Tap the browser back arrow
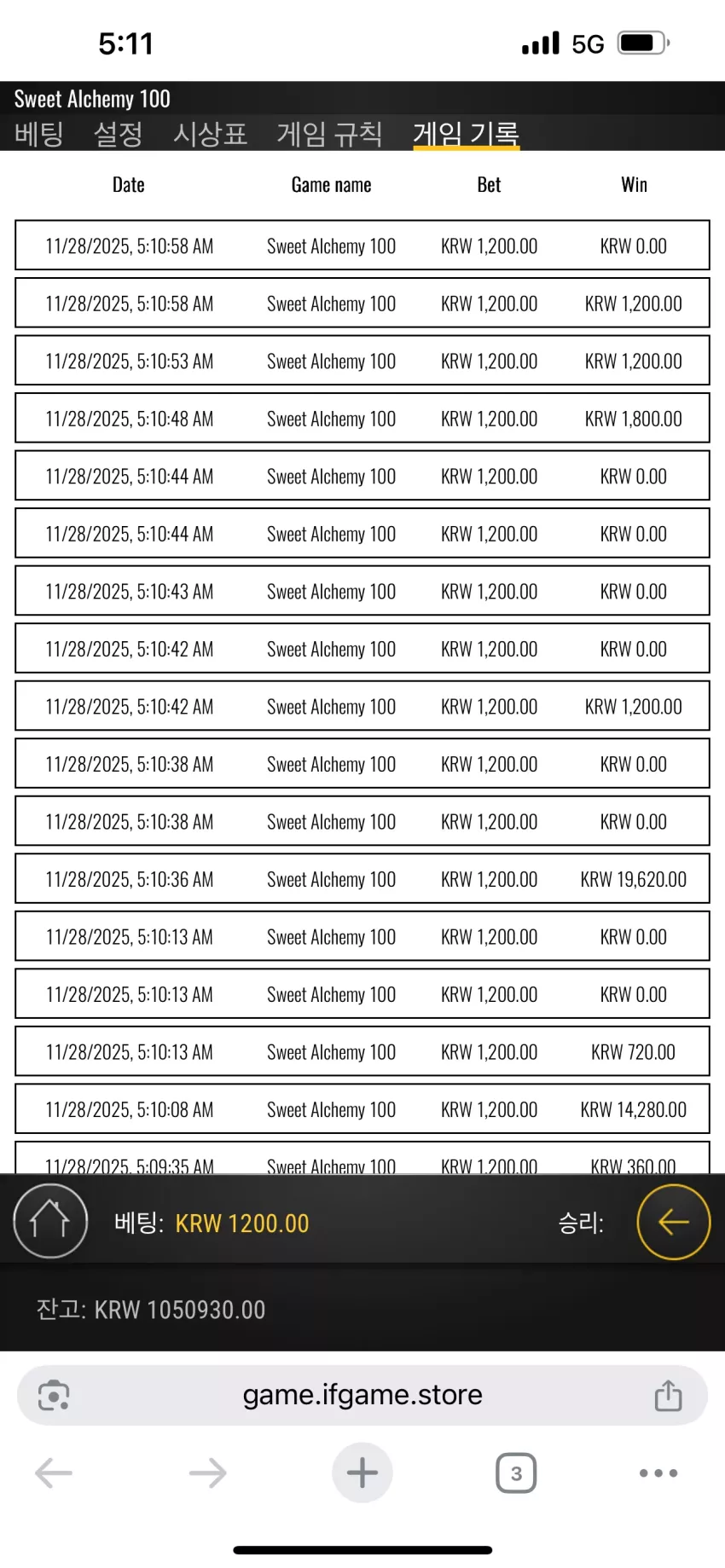Viewport: 725px width, 1568px height. 54,1473
